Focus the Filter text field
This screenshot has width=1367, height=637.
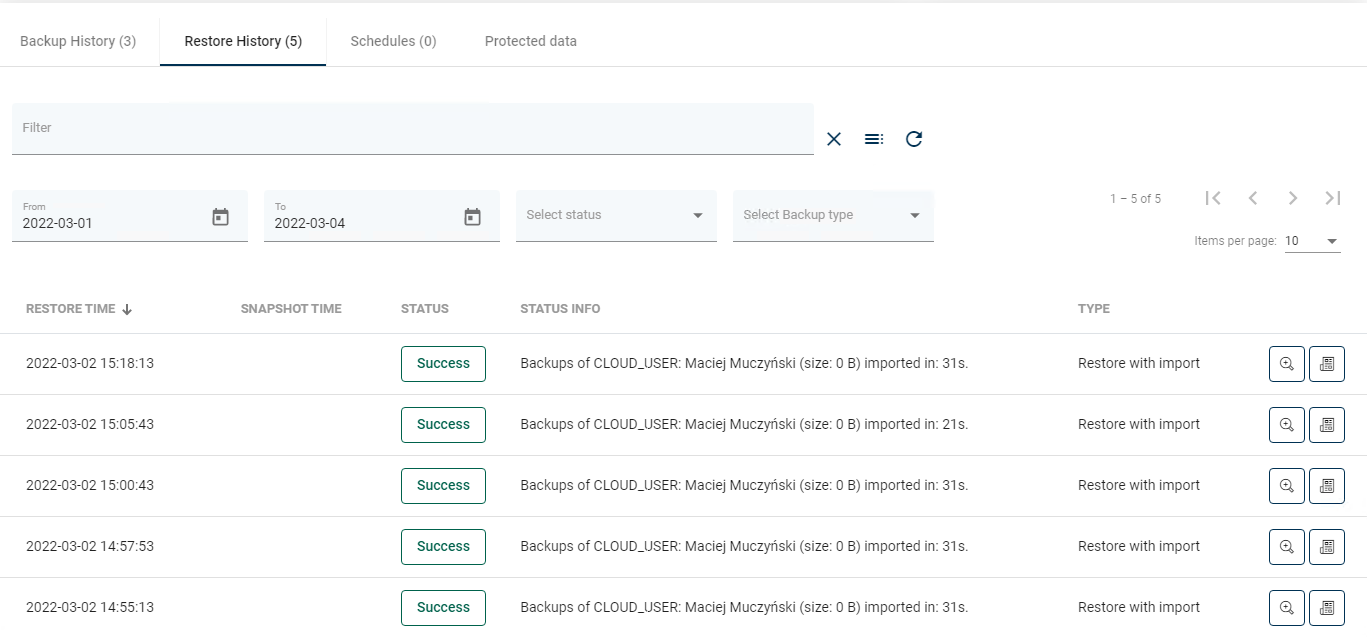point(412,129)
